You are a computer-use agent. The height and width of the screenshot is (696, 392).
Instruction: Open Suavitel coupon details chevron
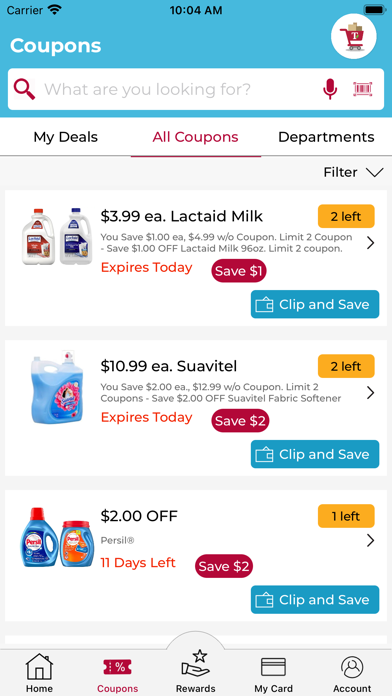coord(371,393)
